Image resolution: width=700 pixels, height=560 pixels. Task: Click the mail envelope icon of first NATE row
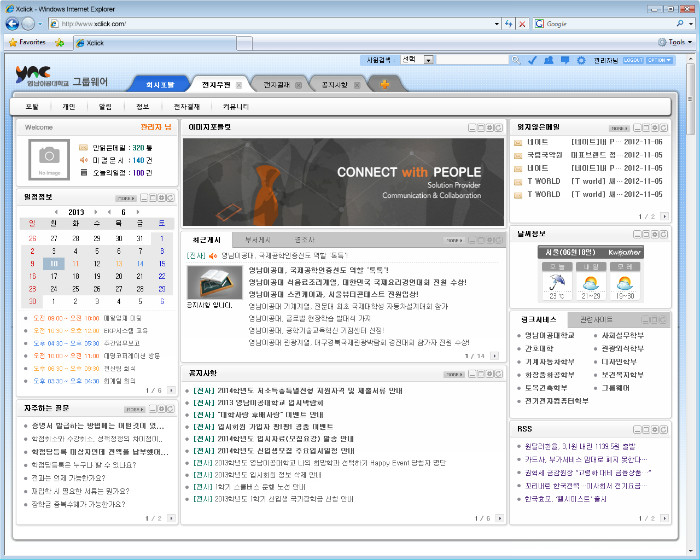tap(518, 143)
